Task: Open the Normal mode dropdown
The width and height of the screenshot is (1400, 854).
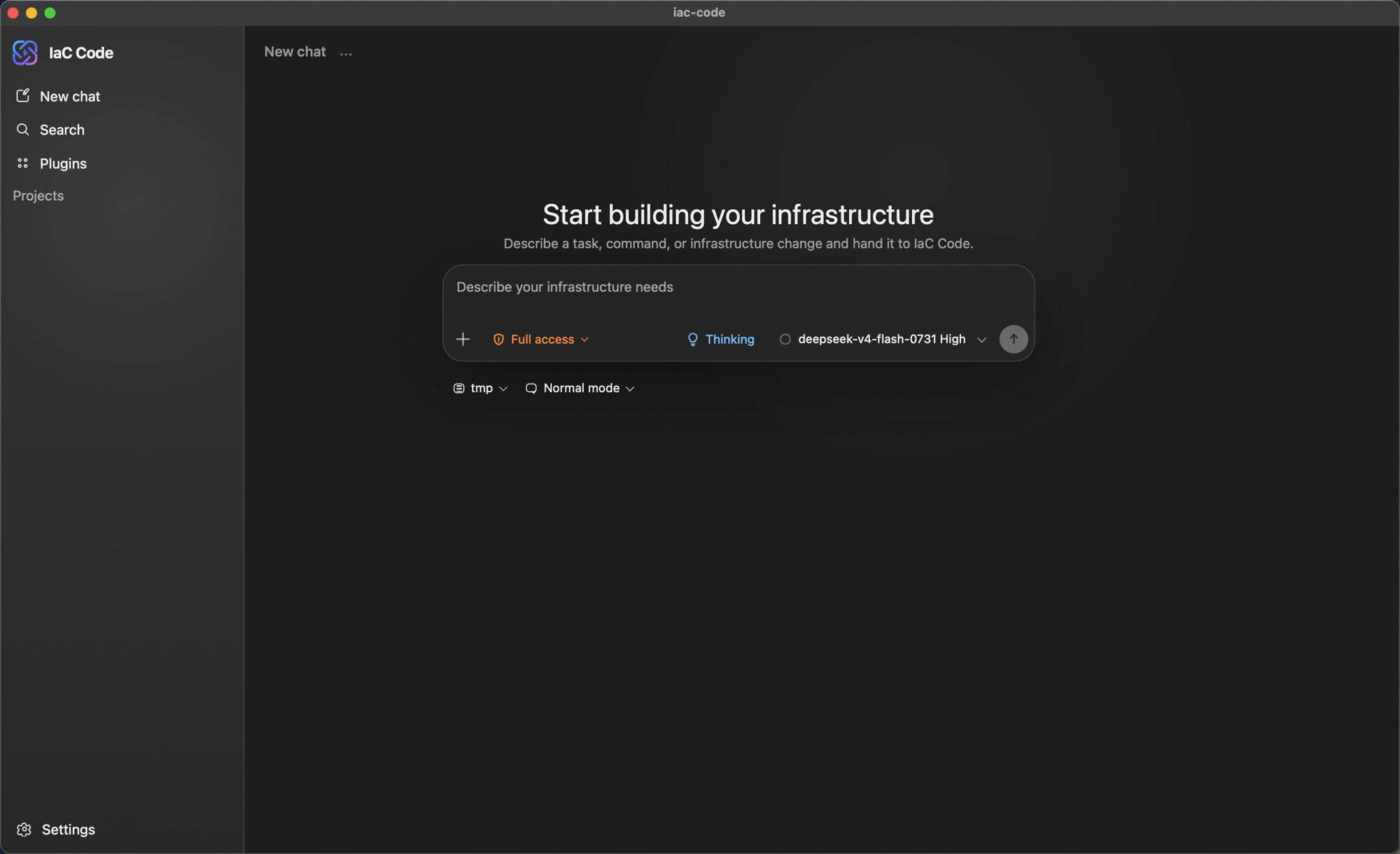Action: coord(580,388)
